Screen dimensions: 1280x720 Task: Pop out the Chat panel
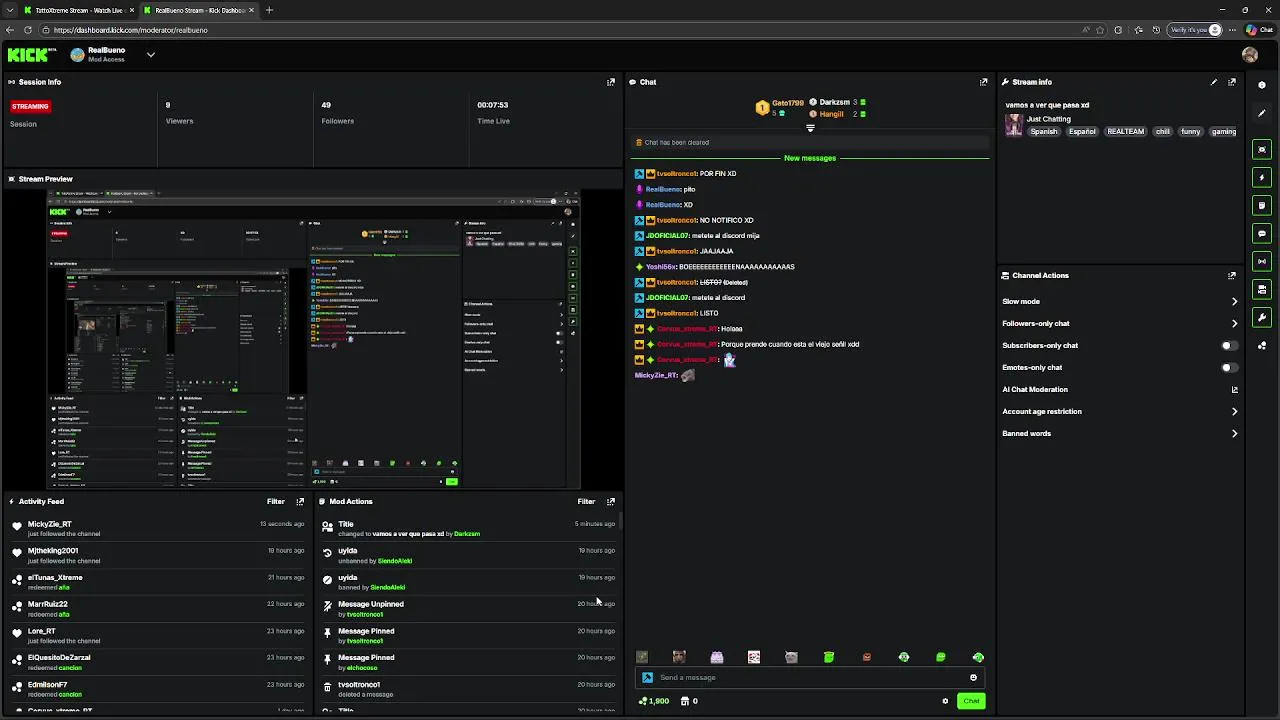pyautogui.click(x=984, y=82)
